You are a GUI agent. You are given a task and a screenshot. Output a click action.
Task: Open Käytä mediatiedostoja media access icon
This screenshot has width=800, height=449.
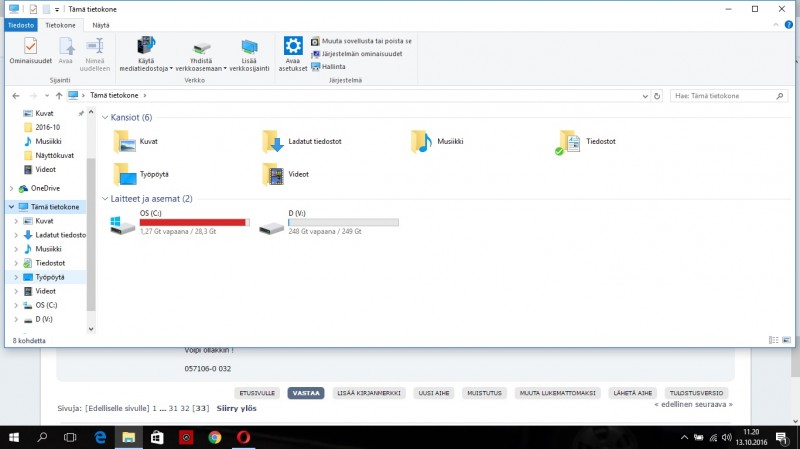tap(146, 46)
